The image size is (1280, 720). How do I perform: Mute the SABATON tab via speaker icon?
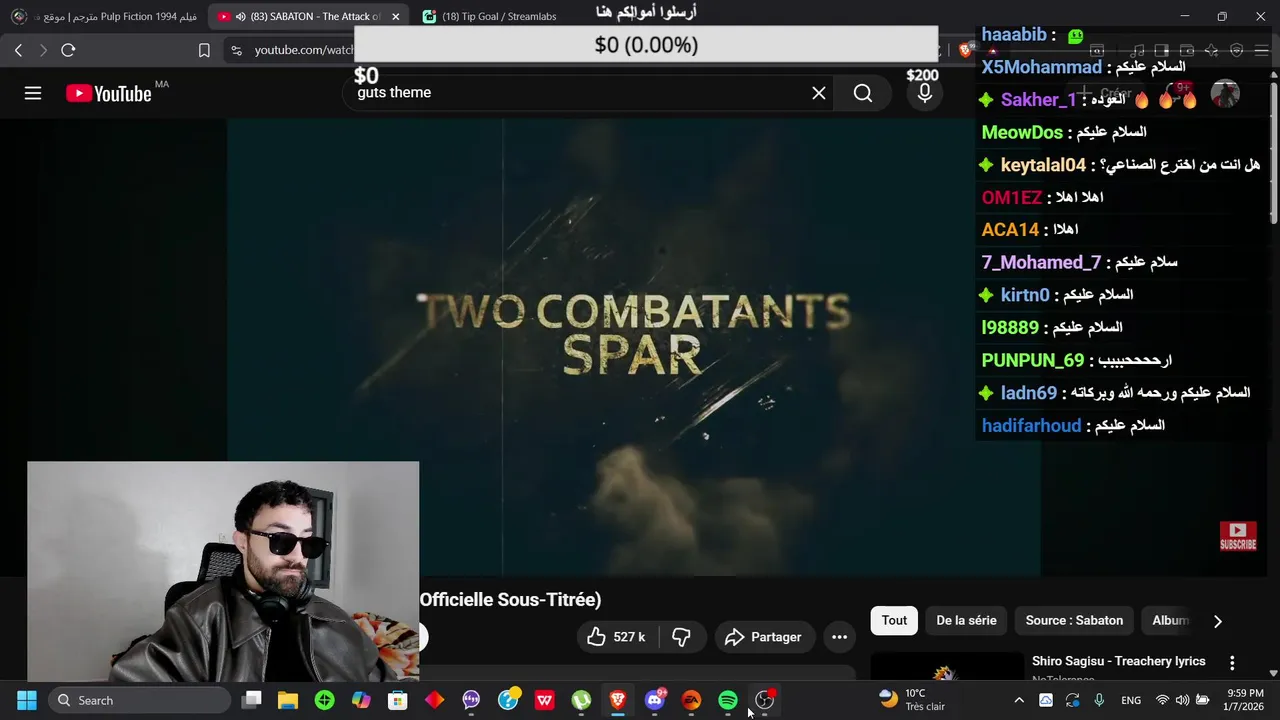coord(240,17)
